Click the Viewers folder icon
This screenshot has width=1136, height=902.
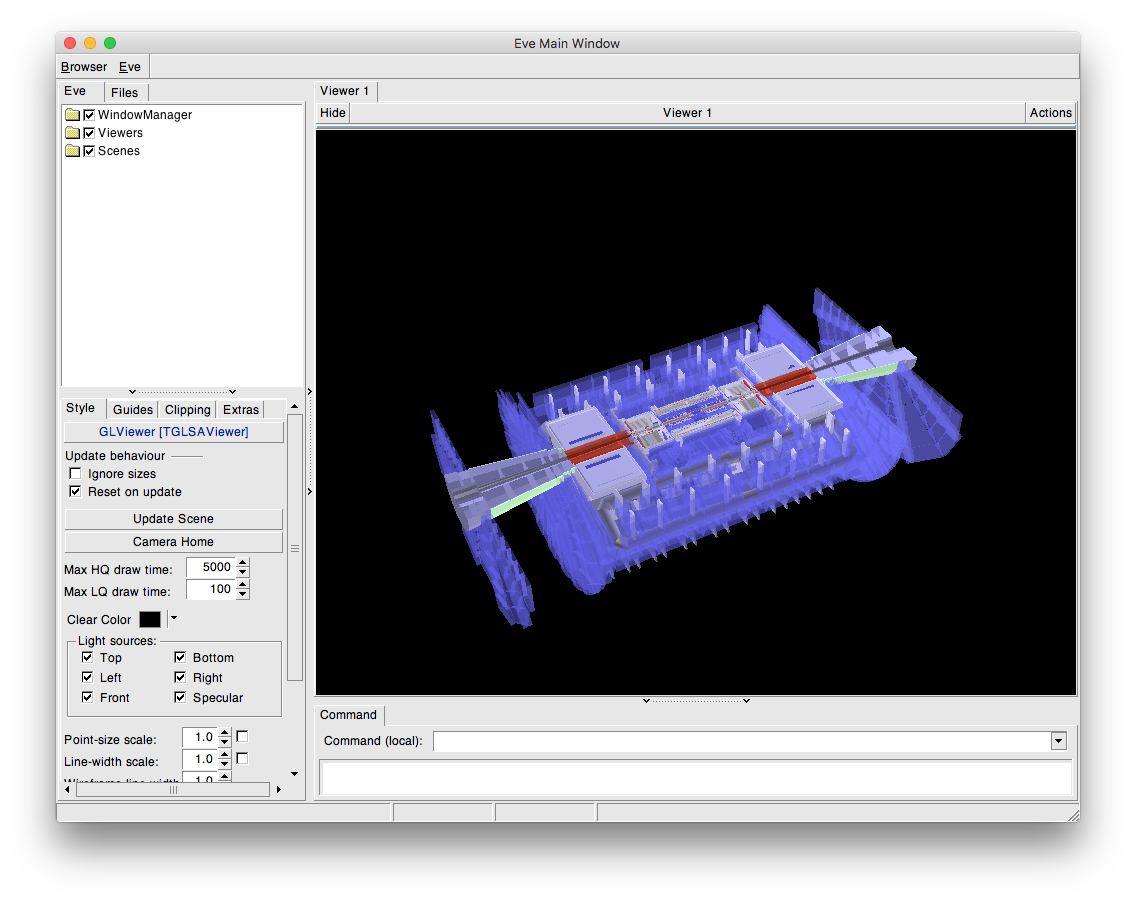coord(72,133)
